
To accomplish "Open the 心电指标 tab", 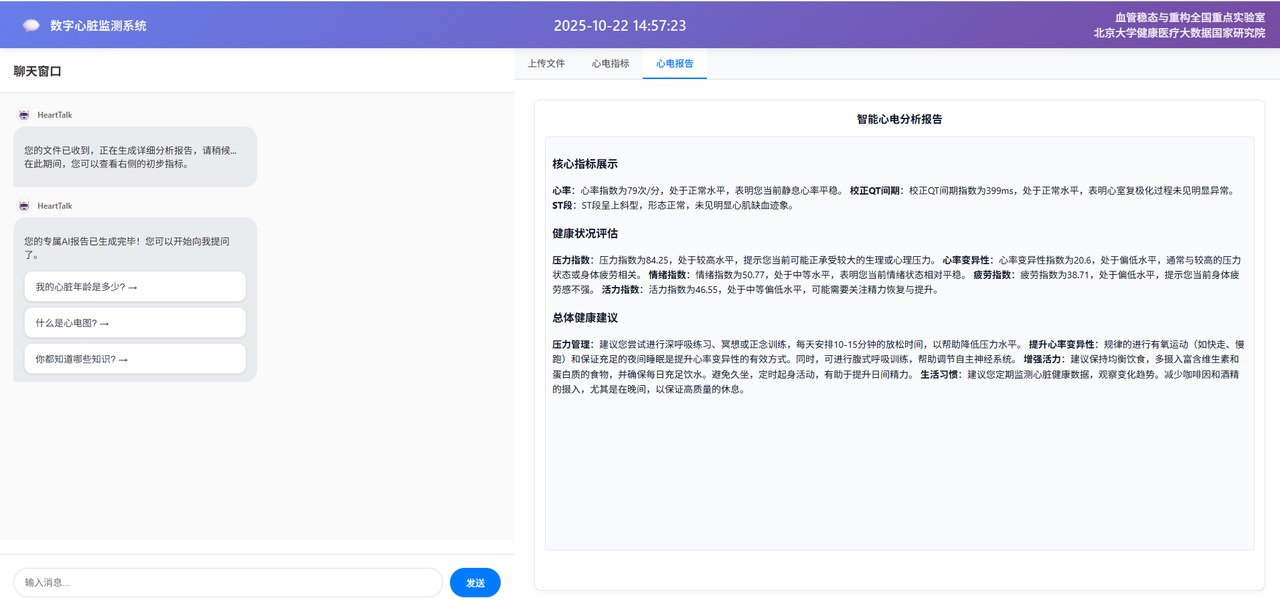I will (610, 63).
